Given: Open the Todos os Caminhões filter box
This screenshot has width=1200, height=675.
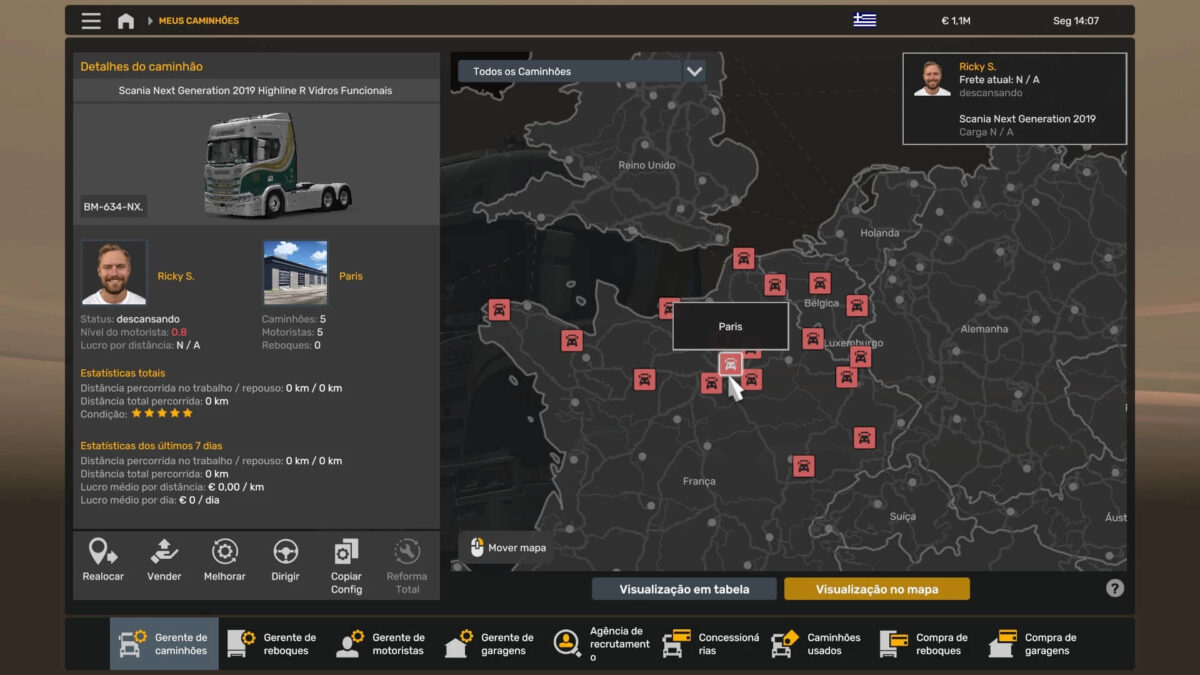Looking at the screenshot, I should (x=570, y=72).
